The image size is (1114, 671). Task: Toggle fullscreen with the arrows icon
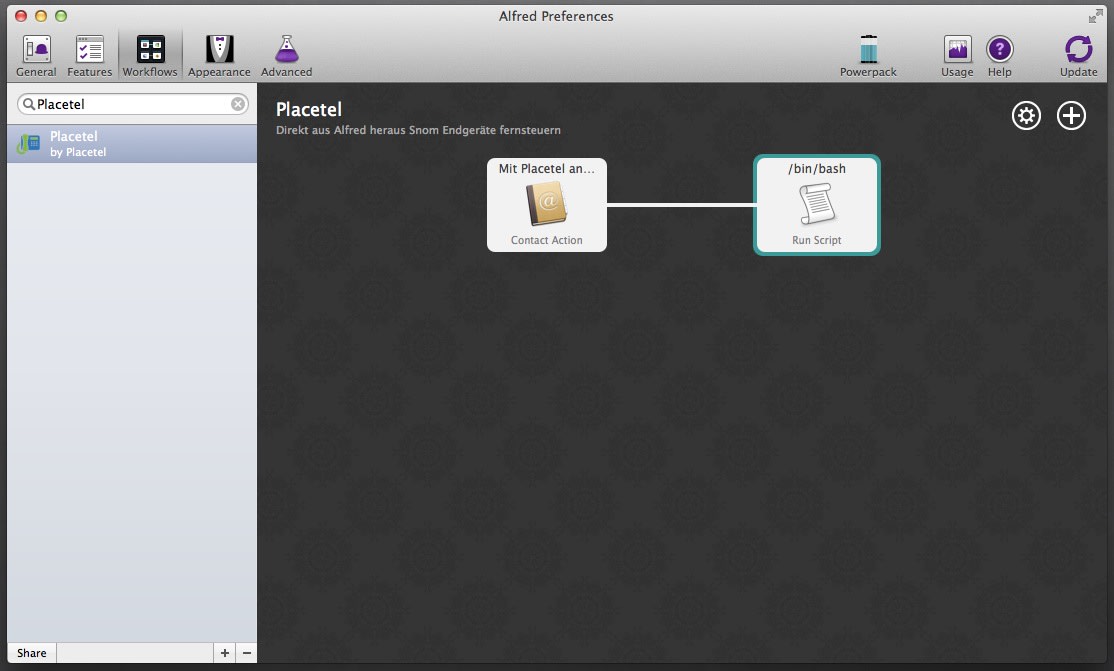click(1095, 16)
